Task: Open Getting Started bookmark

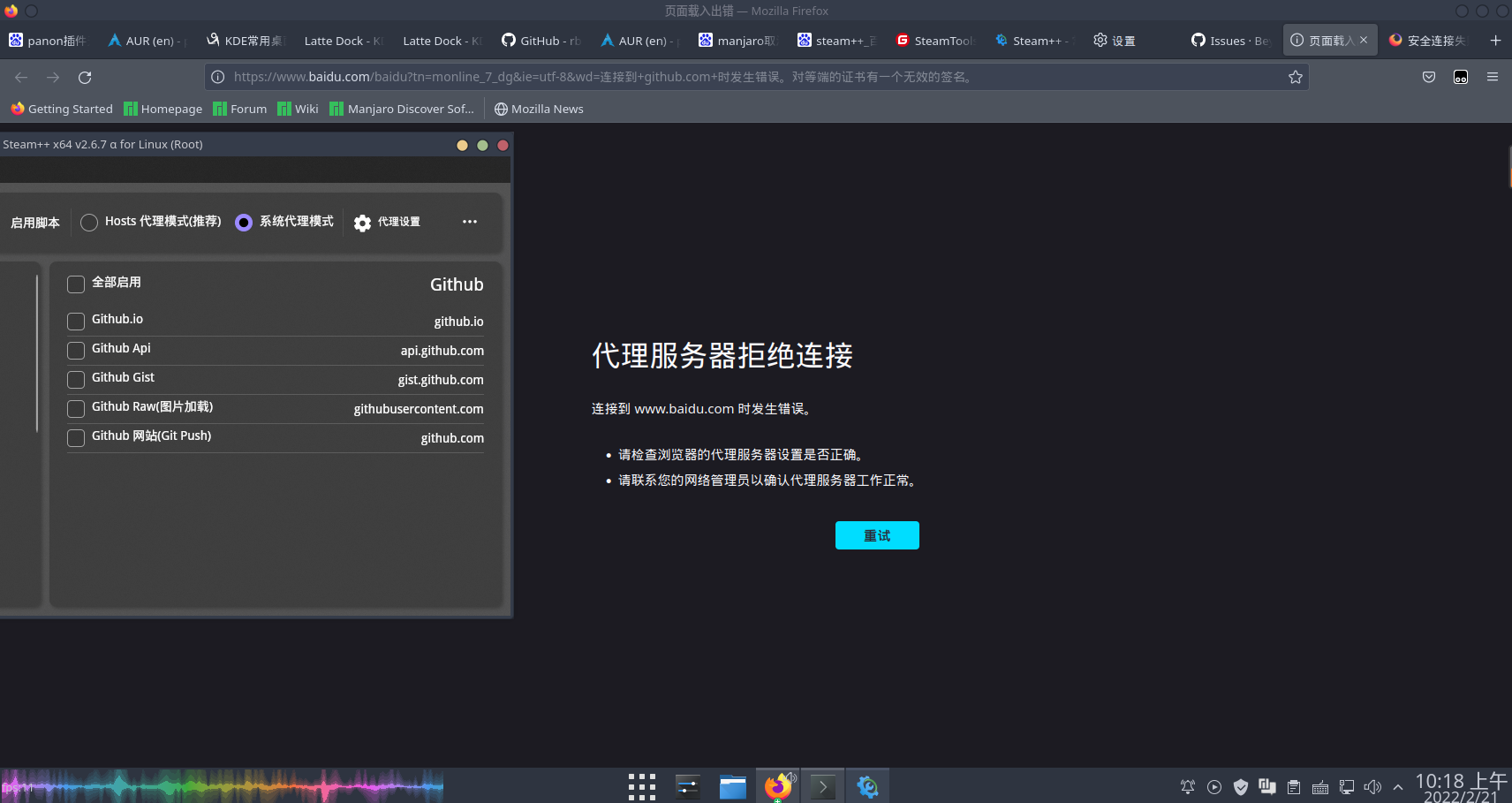Action: click(x=62, y=109)
